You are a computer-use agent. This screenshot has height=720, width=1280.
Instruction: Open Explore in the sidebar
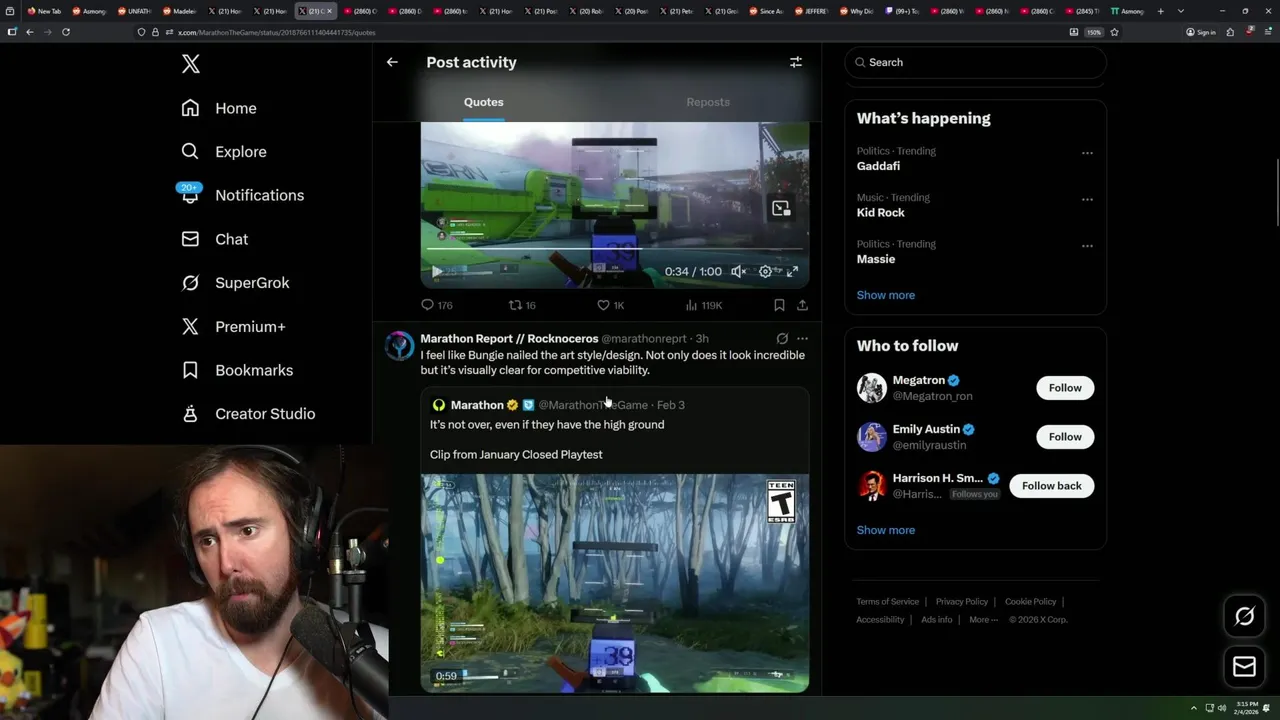pyautogui.click(x=224, y=152)
